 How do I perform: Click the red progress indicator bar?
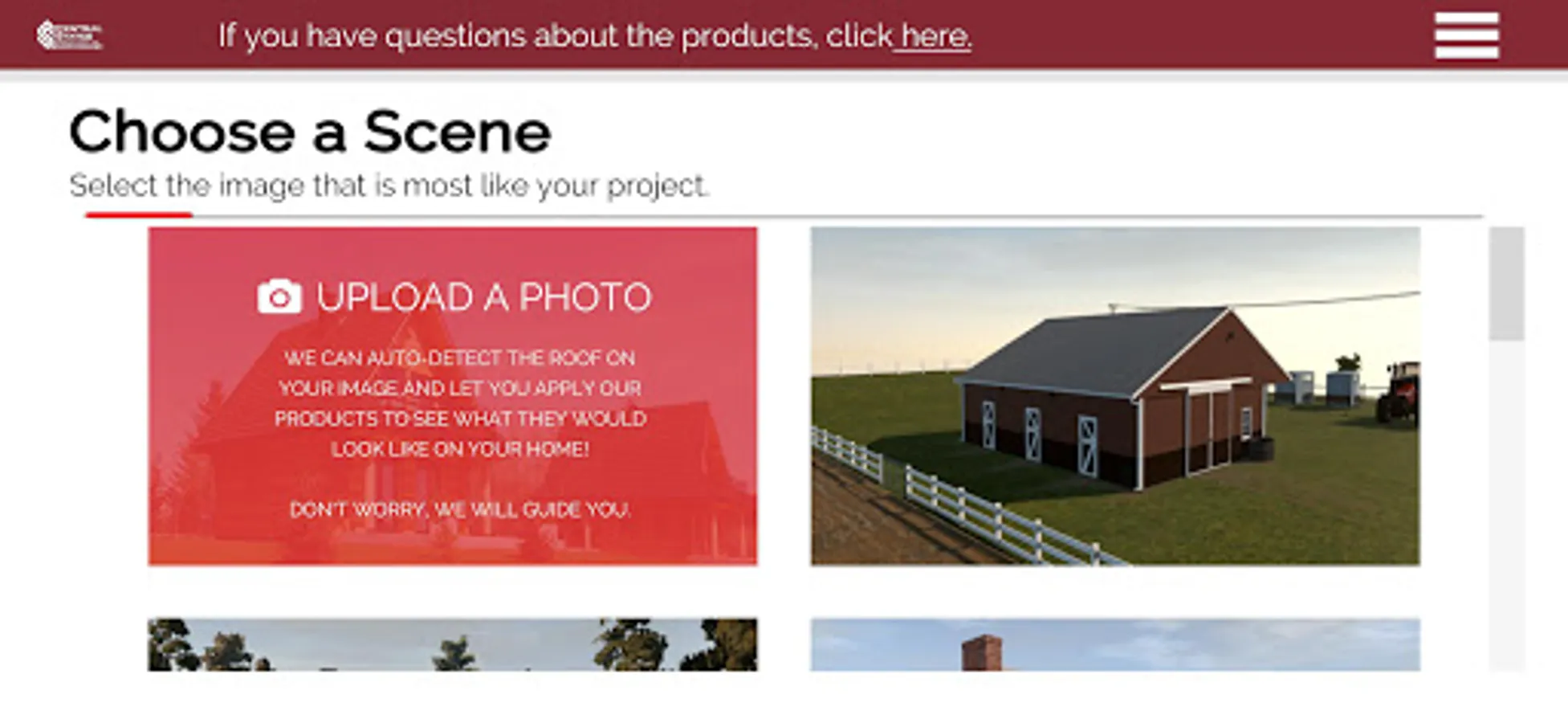click(139, 215)
